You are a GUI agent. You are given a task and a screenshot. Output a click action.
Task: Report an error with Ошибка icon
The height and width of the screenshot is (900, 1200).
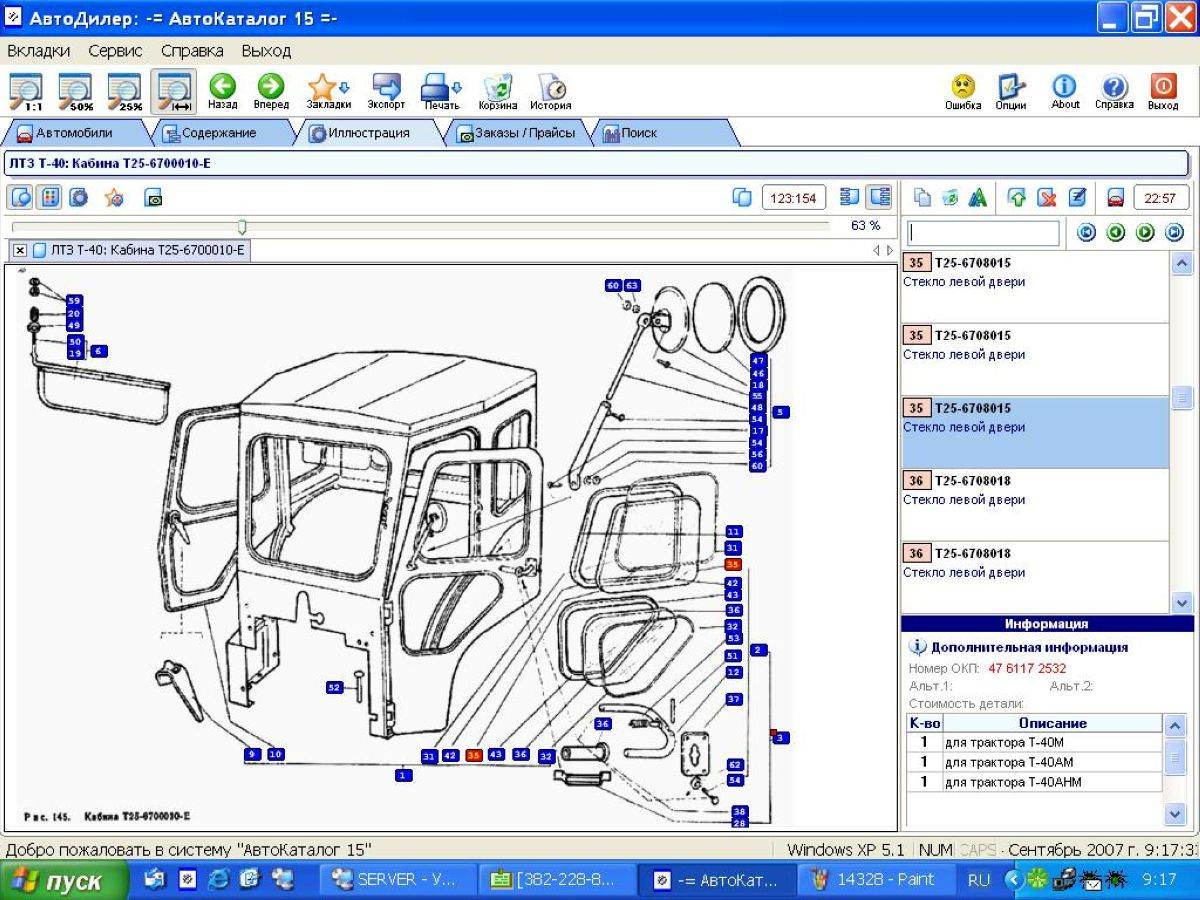click(963, 91)
